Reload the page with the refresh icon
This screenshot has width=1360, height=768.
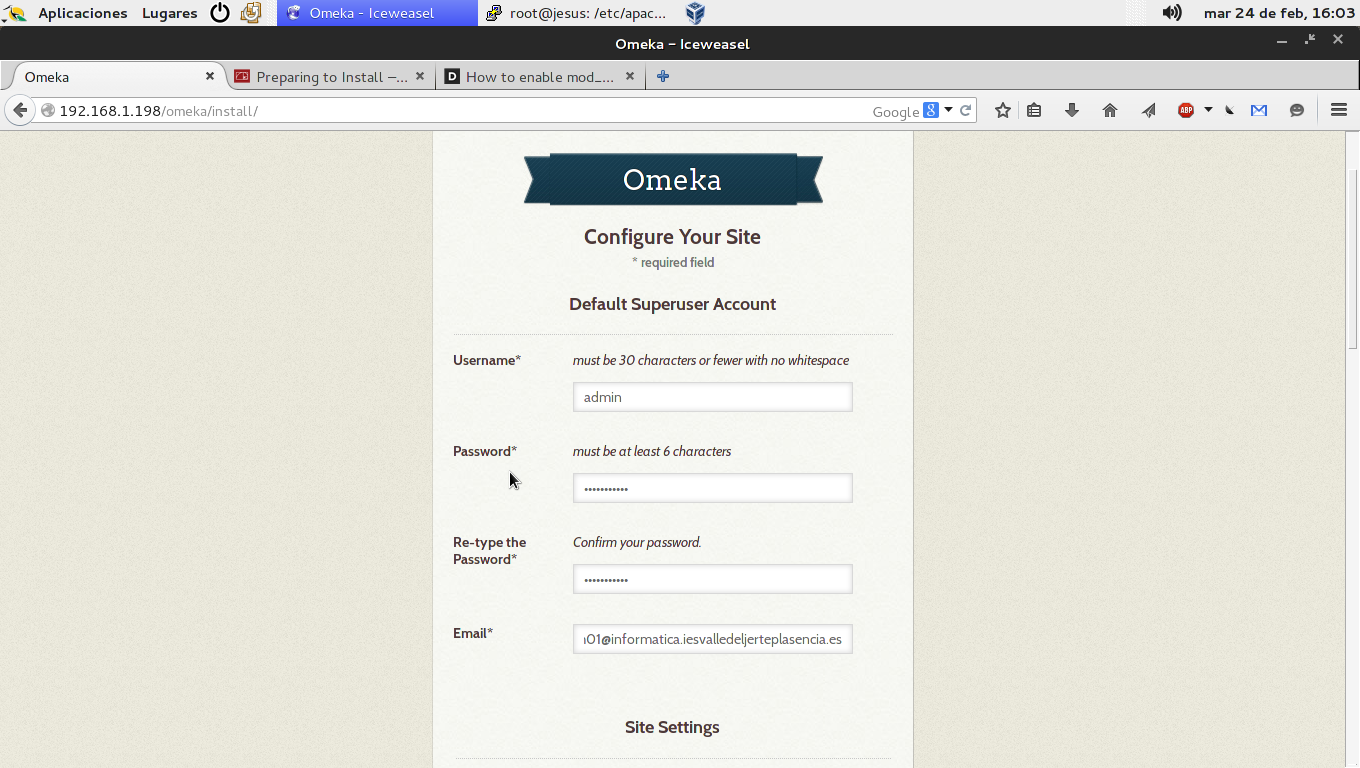966,111
